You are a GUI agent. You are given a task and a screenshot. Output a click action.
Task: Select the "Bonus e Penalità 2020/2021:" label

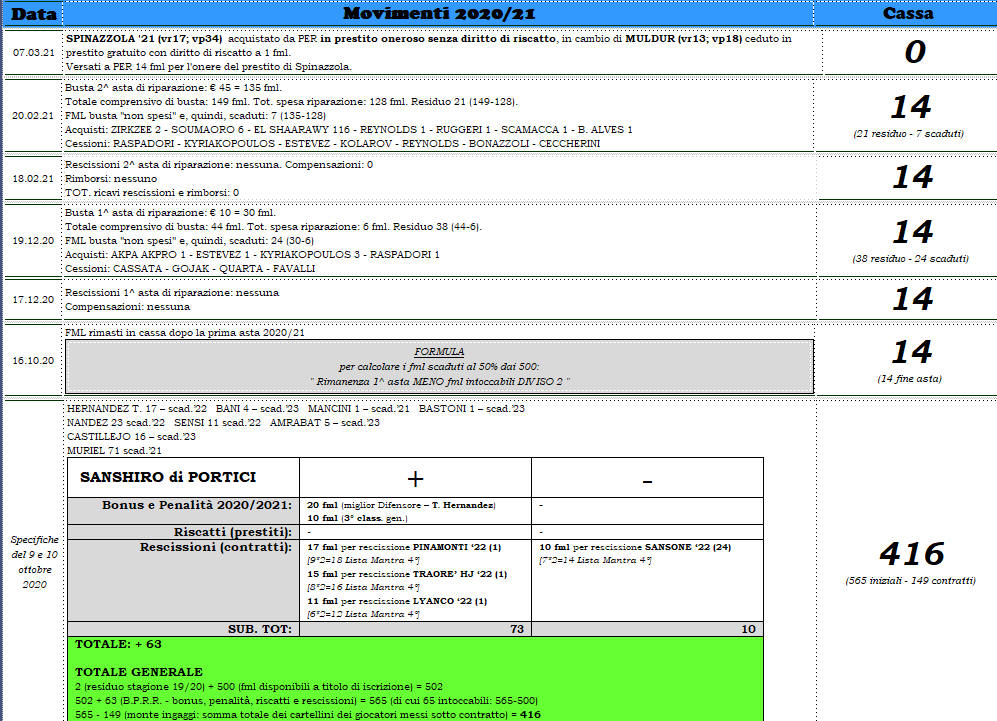197,505
